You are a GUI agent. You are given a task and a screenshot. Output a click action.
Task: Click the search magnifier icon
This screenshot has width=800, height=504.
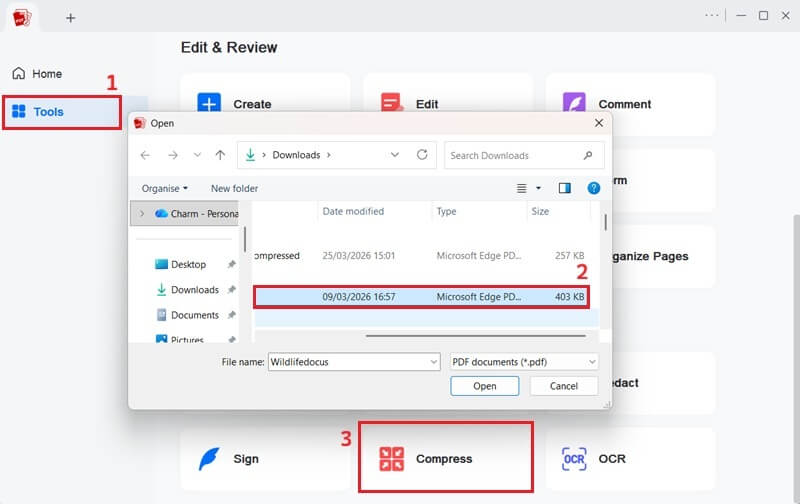tap(588, 155)
